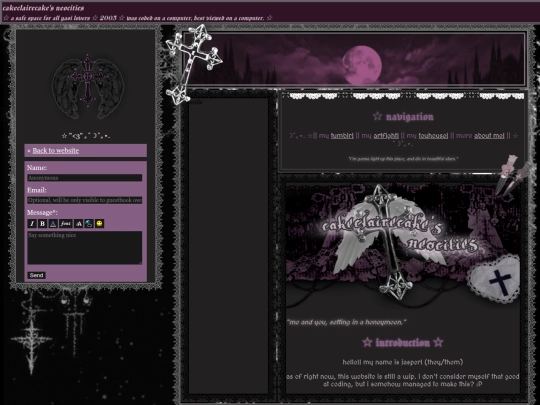Click the lace heart with cross

coord(495,279)
